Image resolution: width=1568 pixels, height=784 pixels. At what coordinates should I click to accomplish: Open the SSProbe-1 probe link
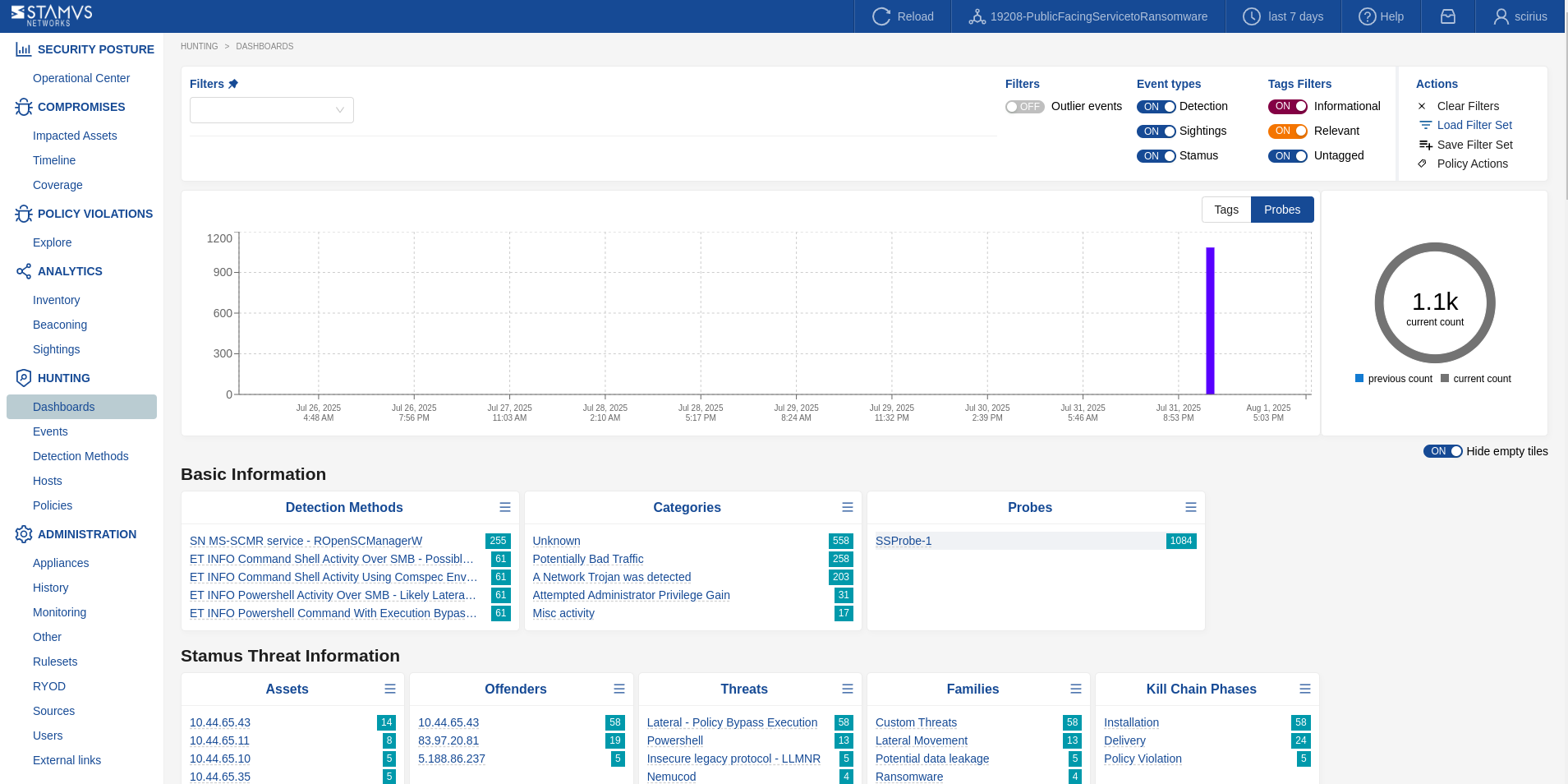904,541
